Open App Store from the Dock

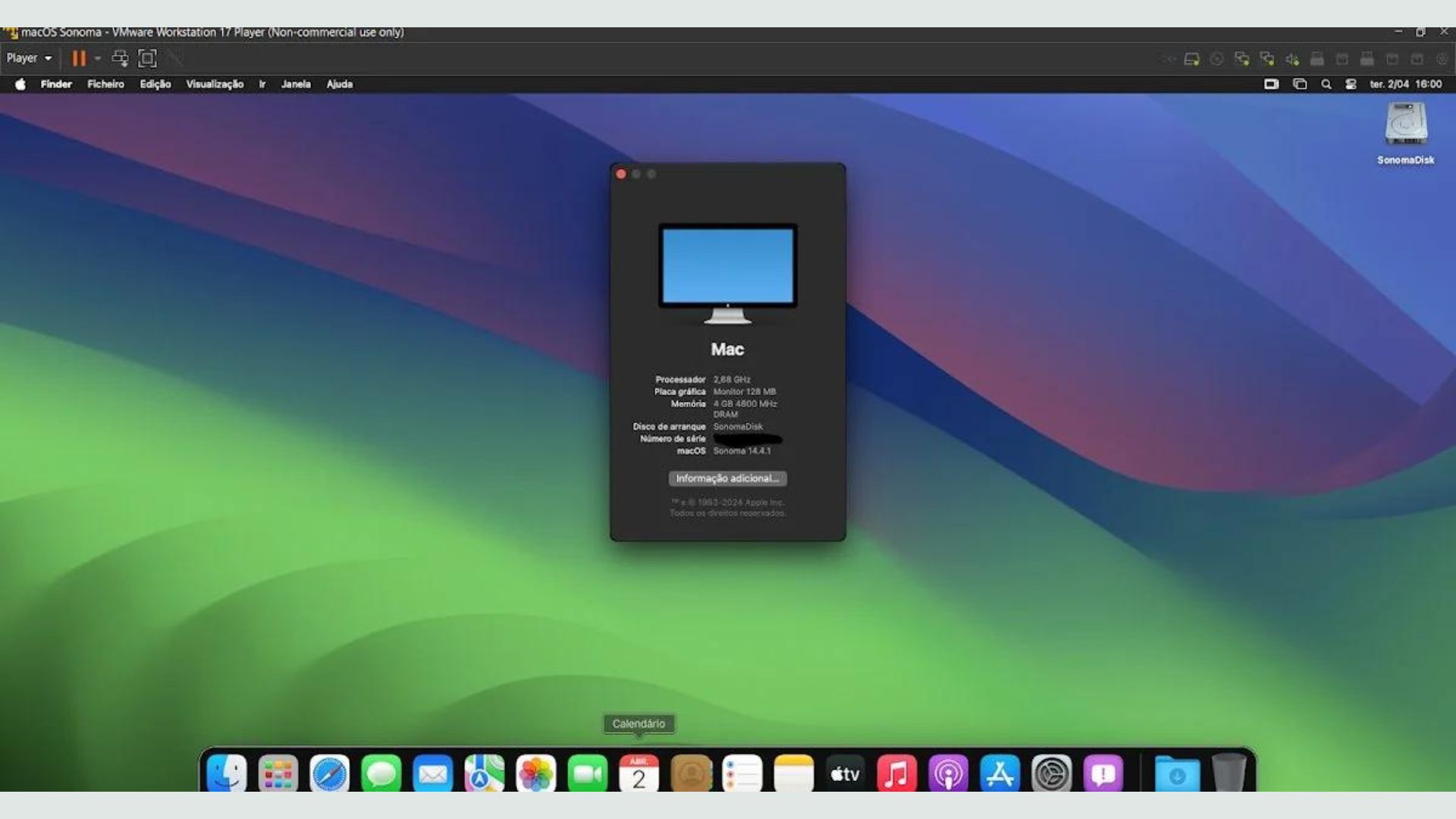(1000, 773)
